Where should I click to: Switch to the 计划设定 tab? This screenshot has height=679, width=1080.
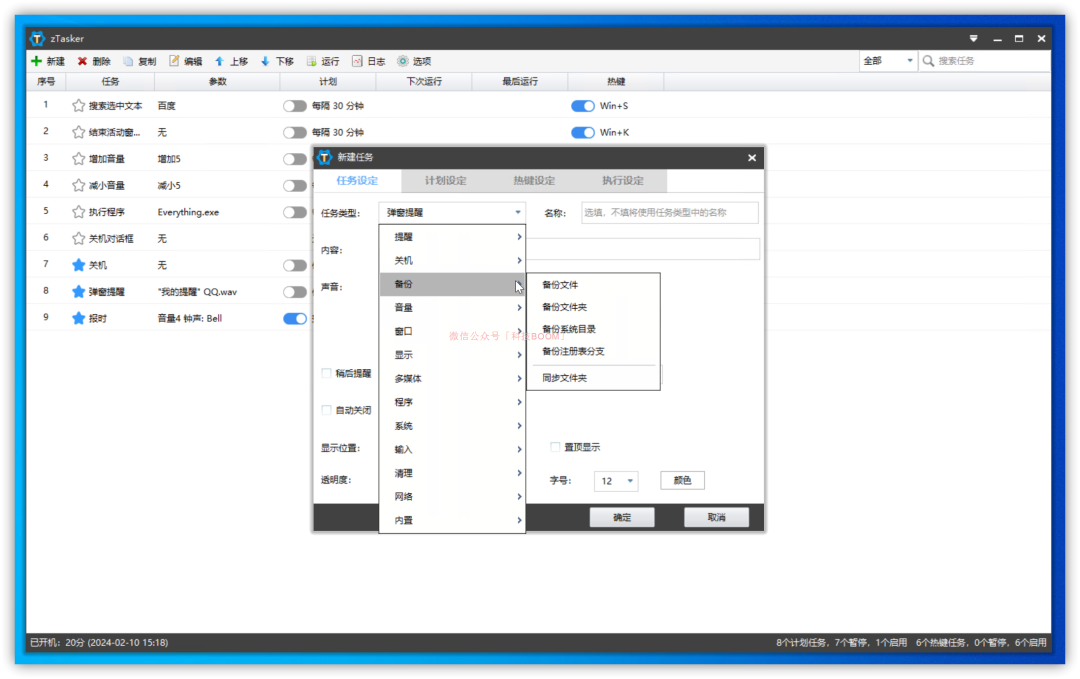tap(445, 181)
